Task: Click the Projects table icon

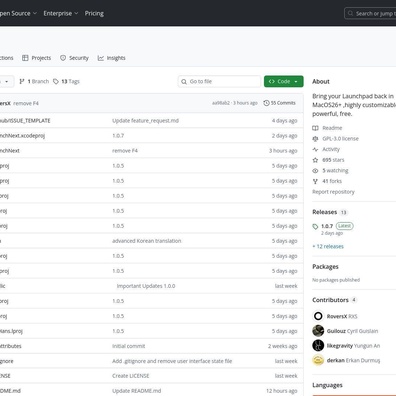Action: coord(25,58)
